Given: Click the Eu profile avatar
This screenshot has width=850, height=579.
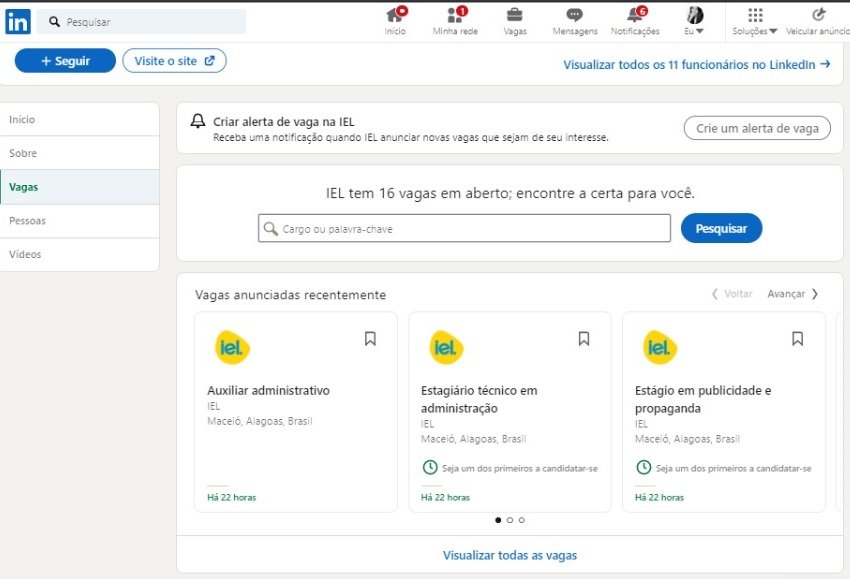Looking at the screenshot, I should point(694,15).
